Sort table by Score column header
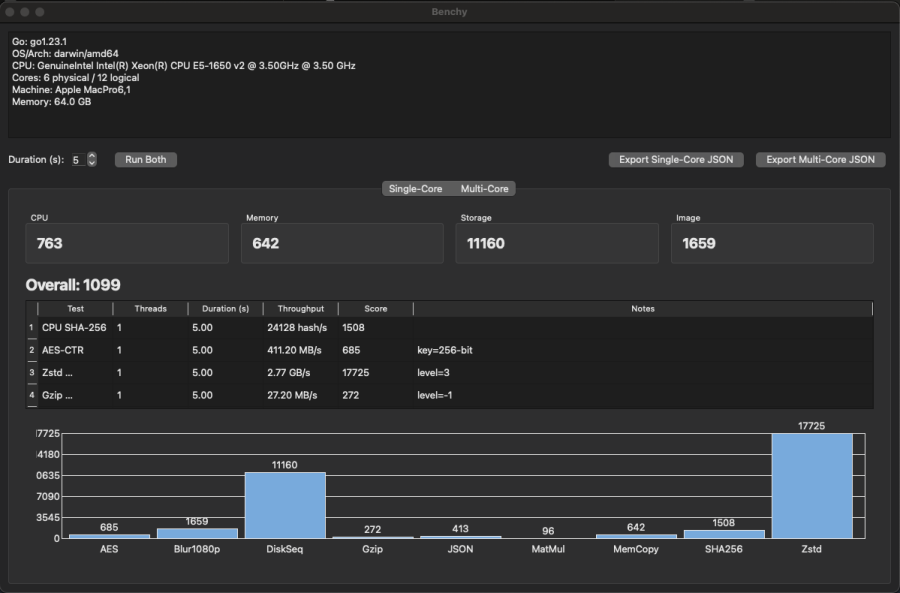This screenshot has width=900, height=593. click(375, 309)
